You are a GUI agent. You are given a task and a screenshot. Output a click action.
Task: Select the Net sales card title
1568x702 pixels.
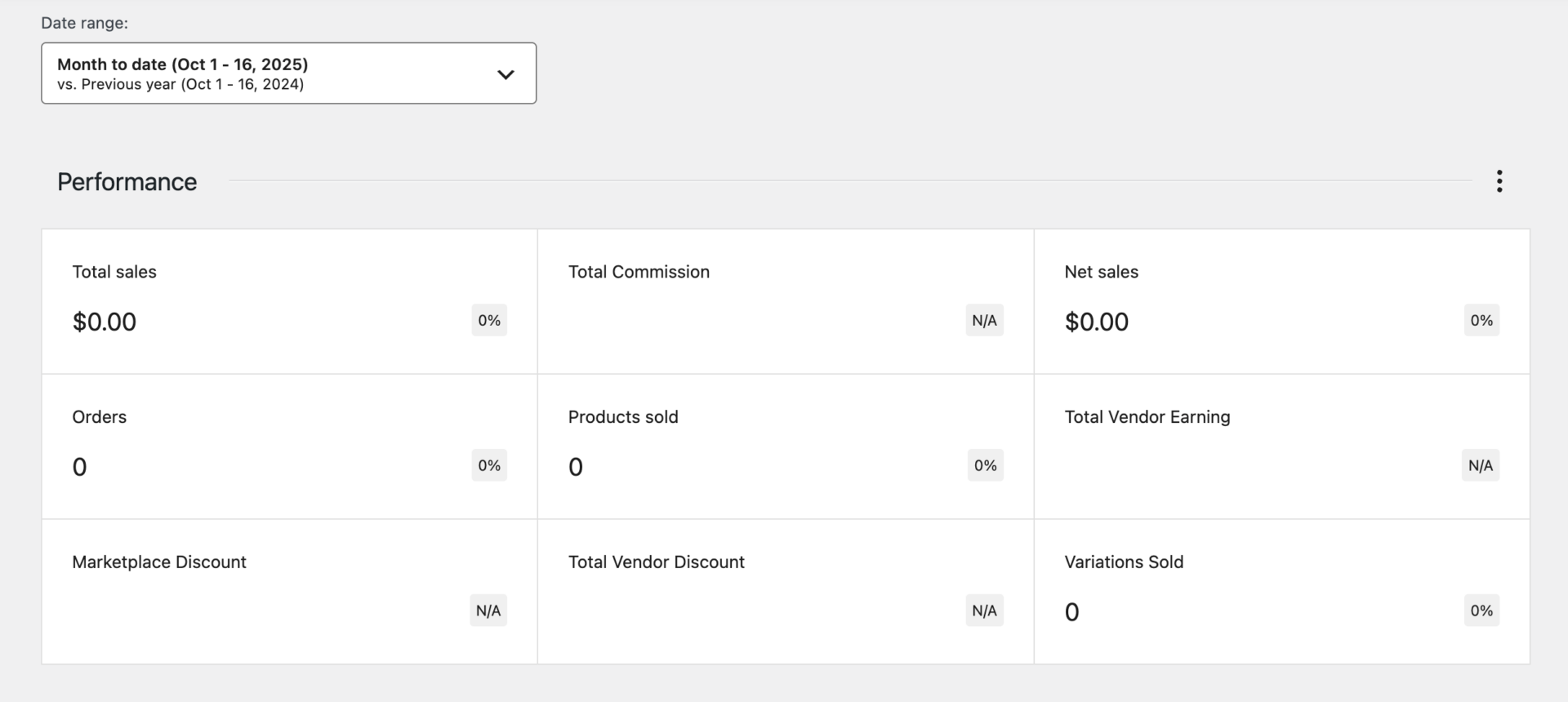click(x=1101, y=272)
